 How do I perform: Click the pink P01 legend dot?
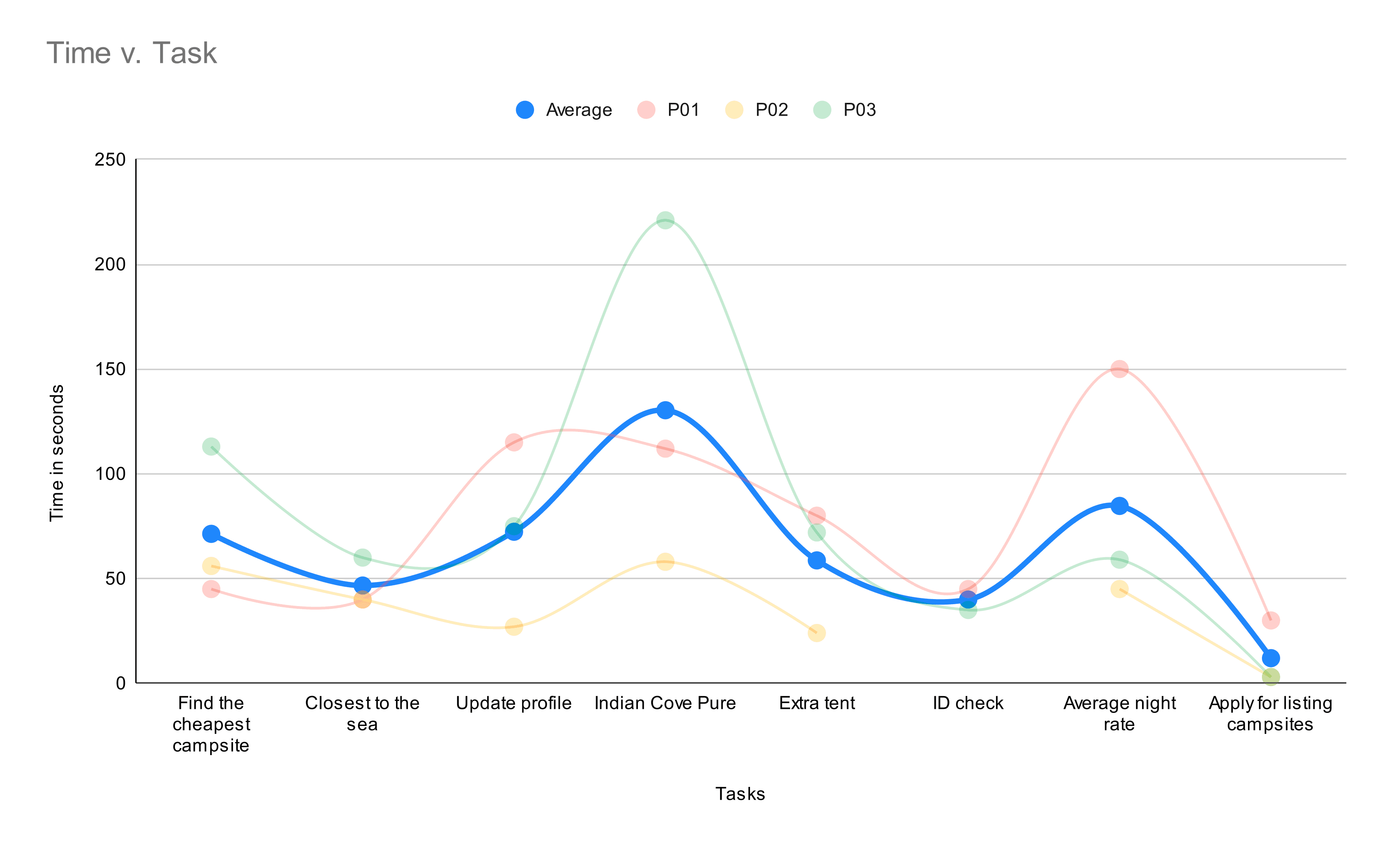(x=646, y=110)
